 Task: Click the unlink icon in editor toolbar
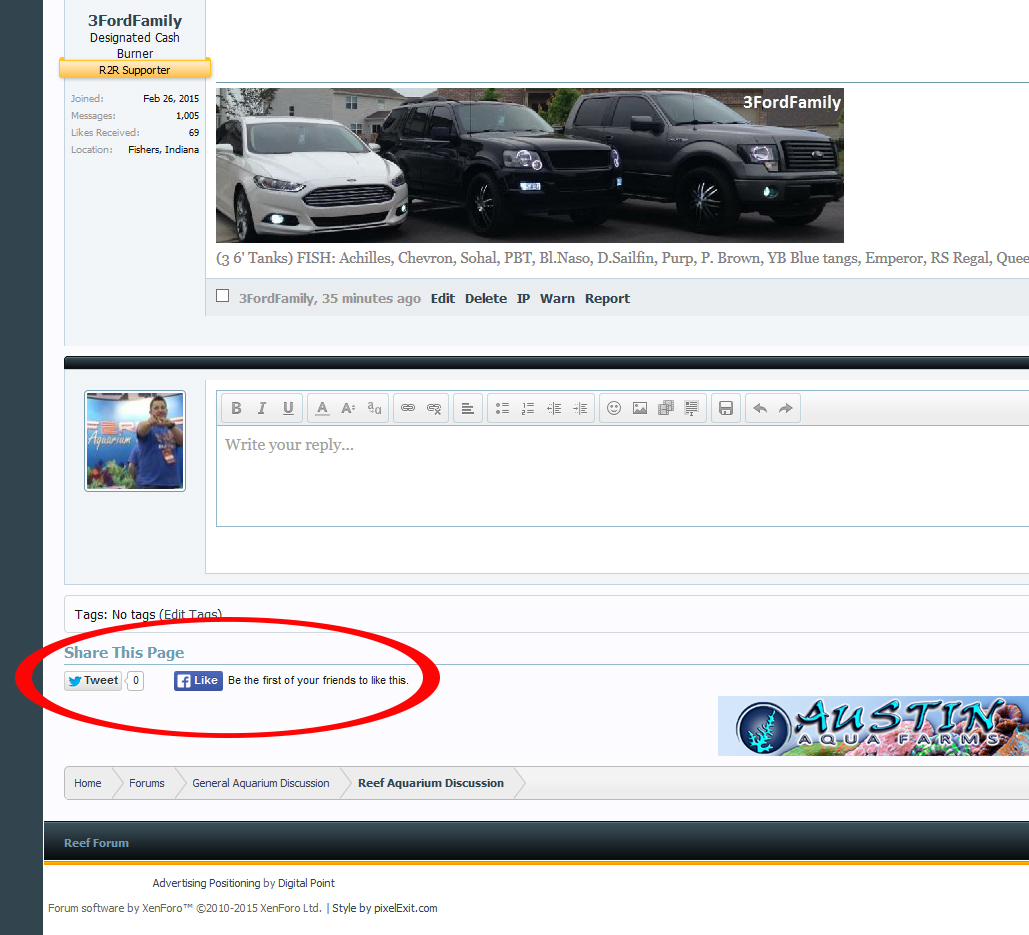pyautogui.click(x=434, y=408)
